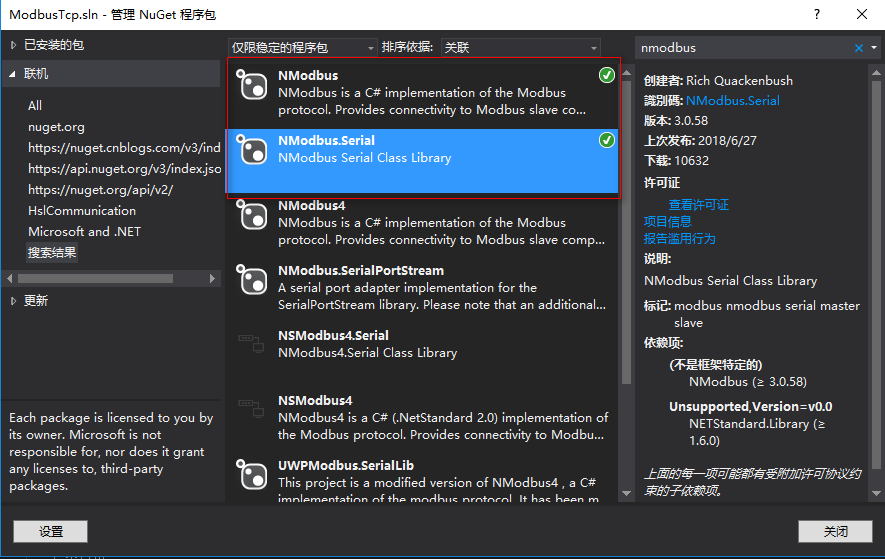The width and height of the screenshot is (885, 559).
Task: Click the installed checkmark on NModbus.Serial
Action: coord(607,140)
